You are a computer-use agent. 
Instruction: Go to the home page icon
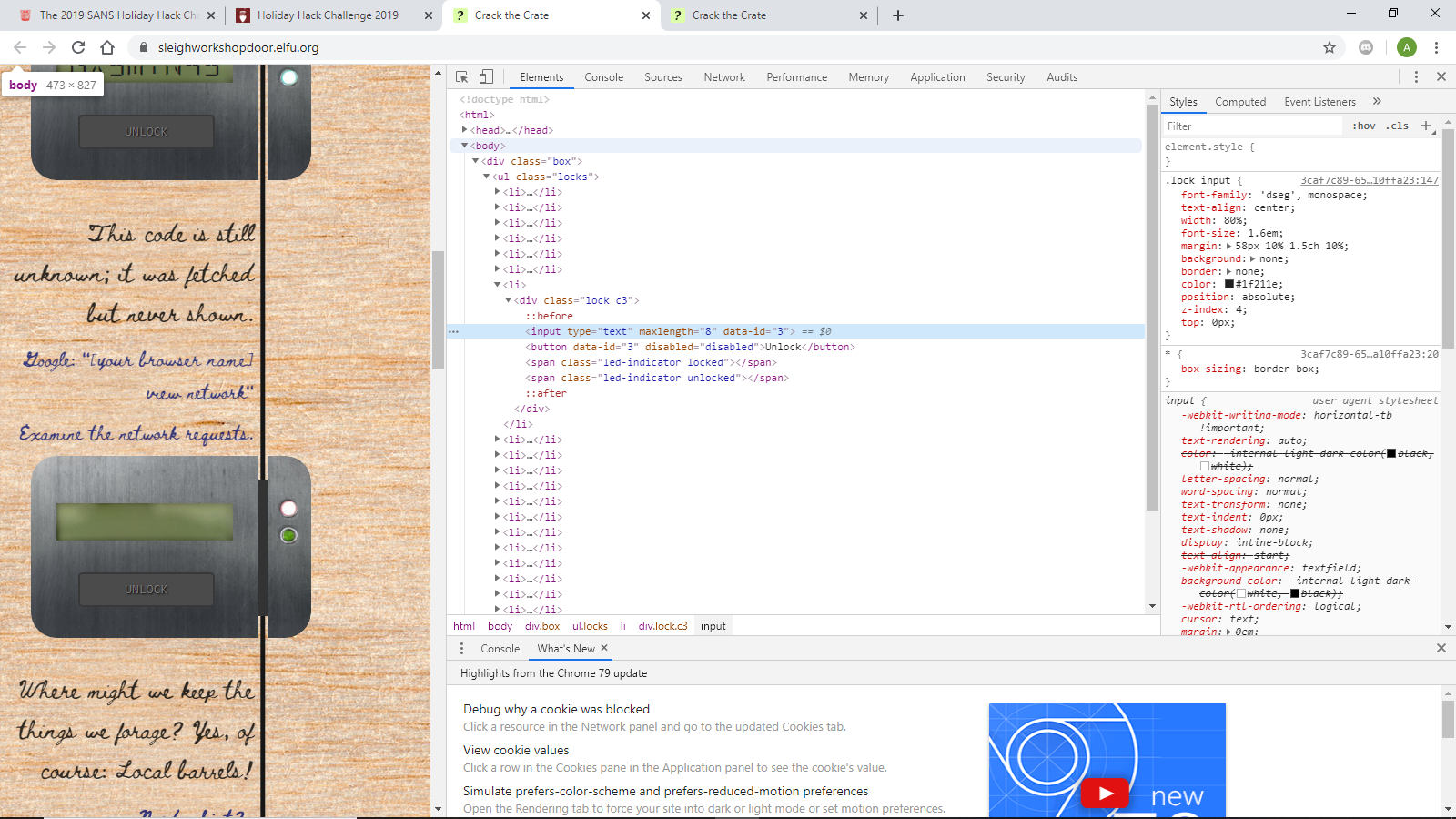107,47
